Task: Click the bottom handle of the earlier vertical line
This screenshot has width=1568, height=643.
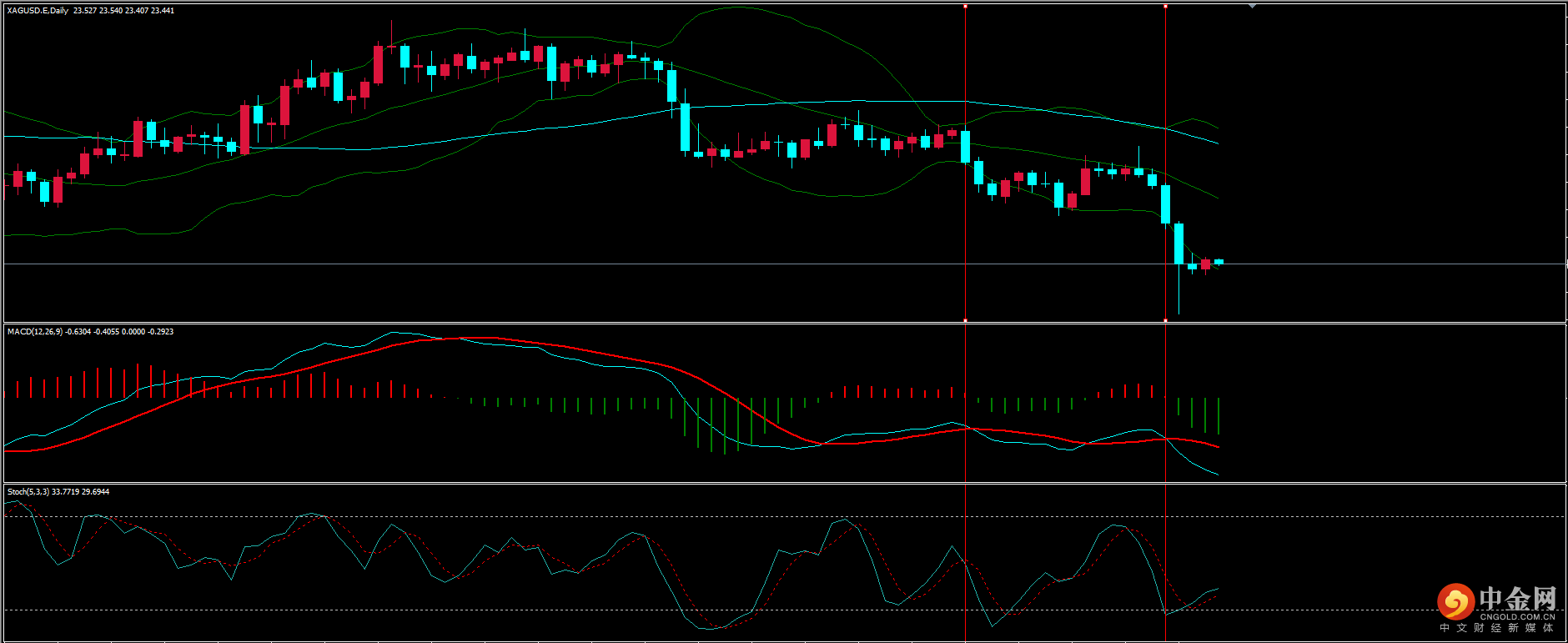Action: [965, 319]
